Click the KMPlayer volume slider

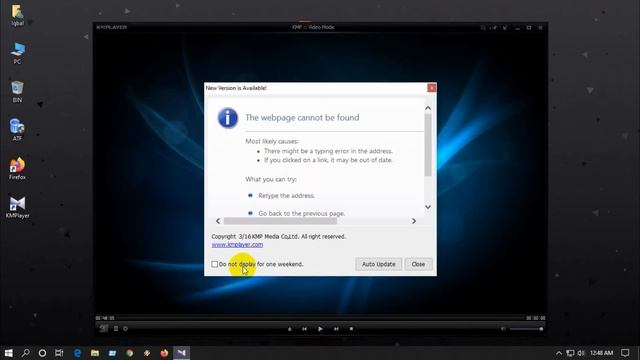[526, 329]
